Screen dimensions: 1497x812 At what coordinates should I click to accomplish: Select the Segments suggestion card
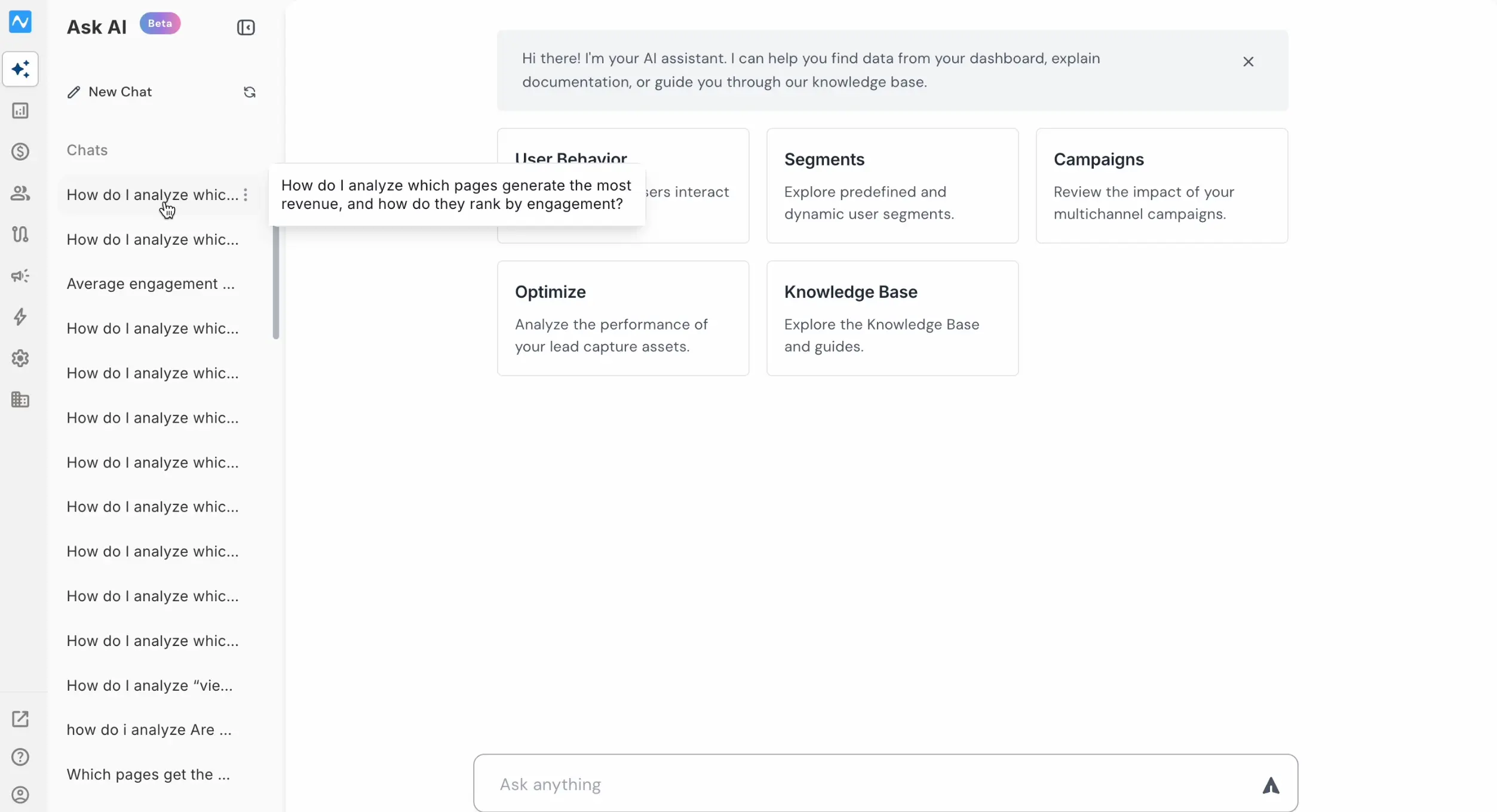click(892, 186)
